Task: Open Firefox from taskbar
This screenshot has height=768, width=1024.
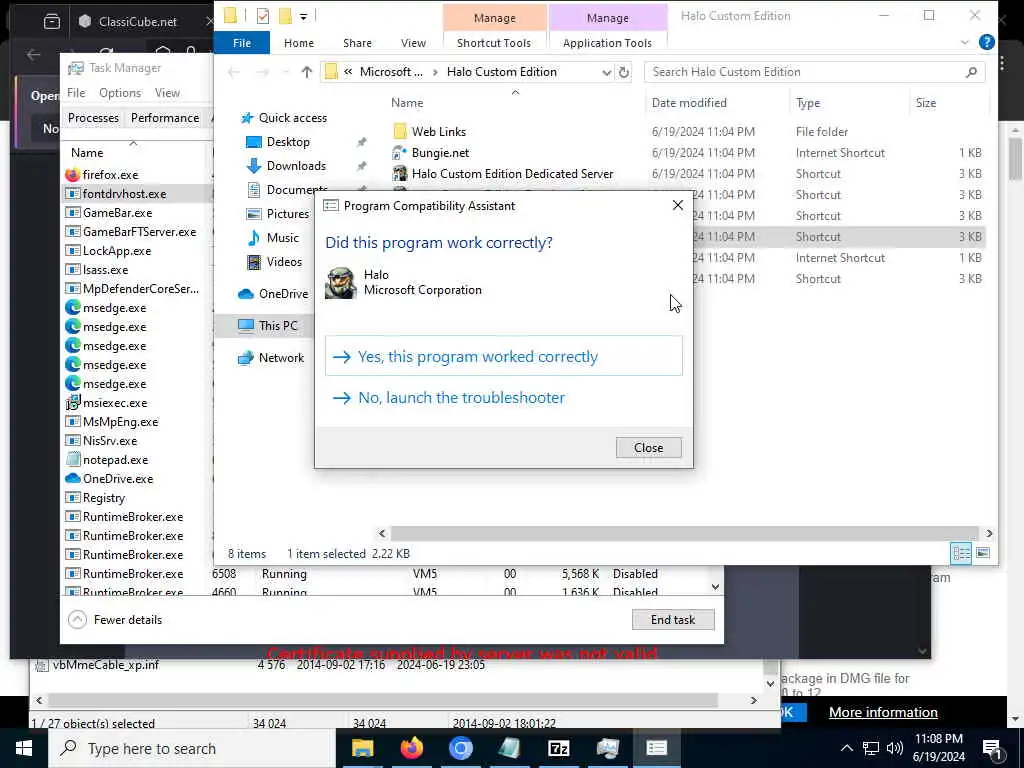Action: [x=411, y=748]
